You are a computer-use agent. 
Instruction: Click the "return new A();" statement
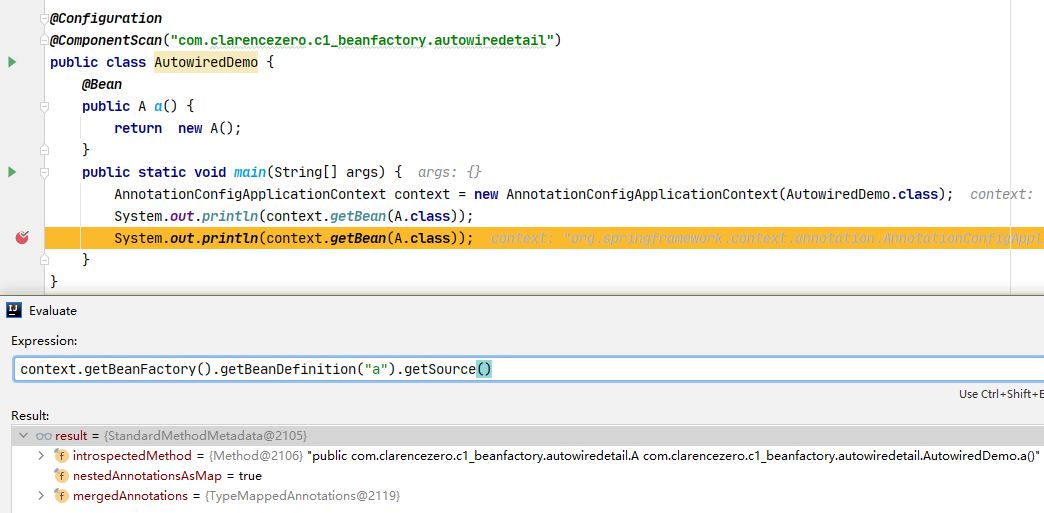coord(178,129)
